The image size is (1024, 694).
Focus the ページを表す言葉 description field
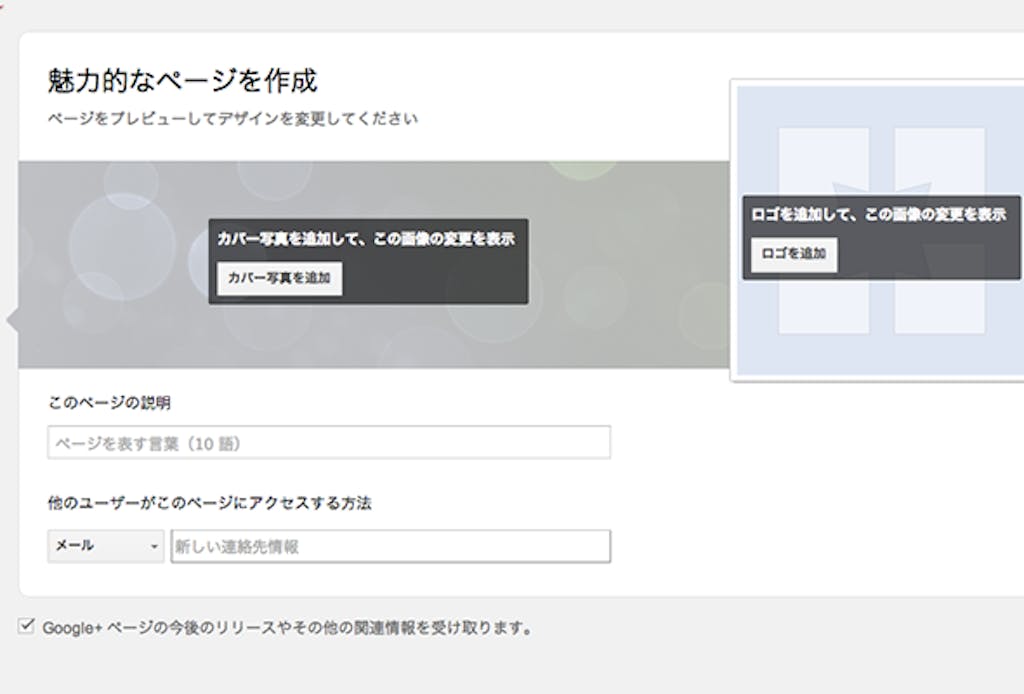click(328, 442)
